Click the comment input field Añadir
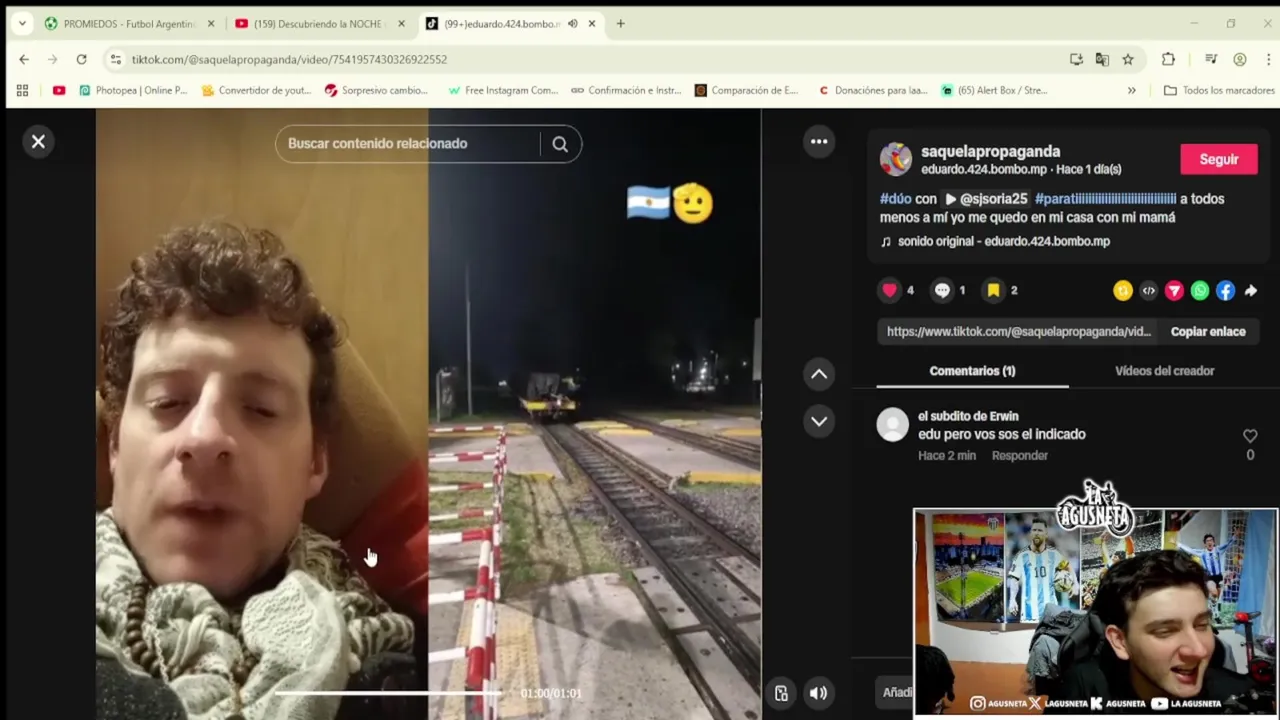The image size is (1280, 720). coord(897,692)
